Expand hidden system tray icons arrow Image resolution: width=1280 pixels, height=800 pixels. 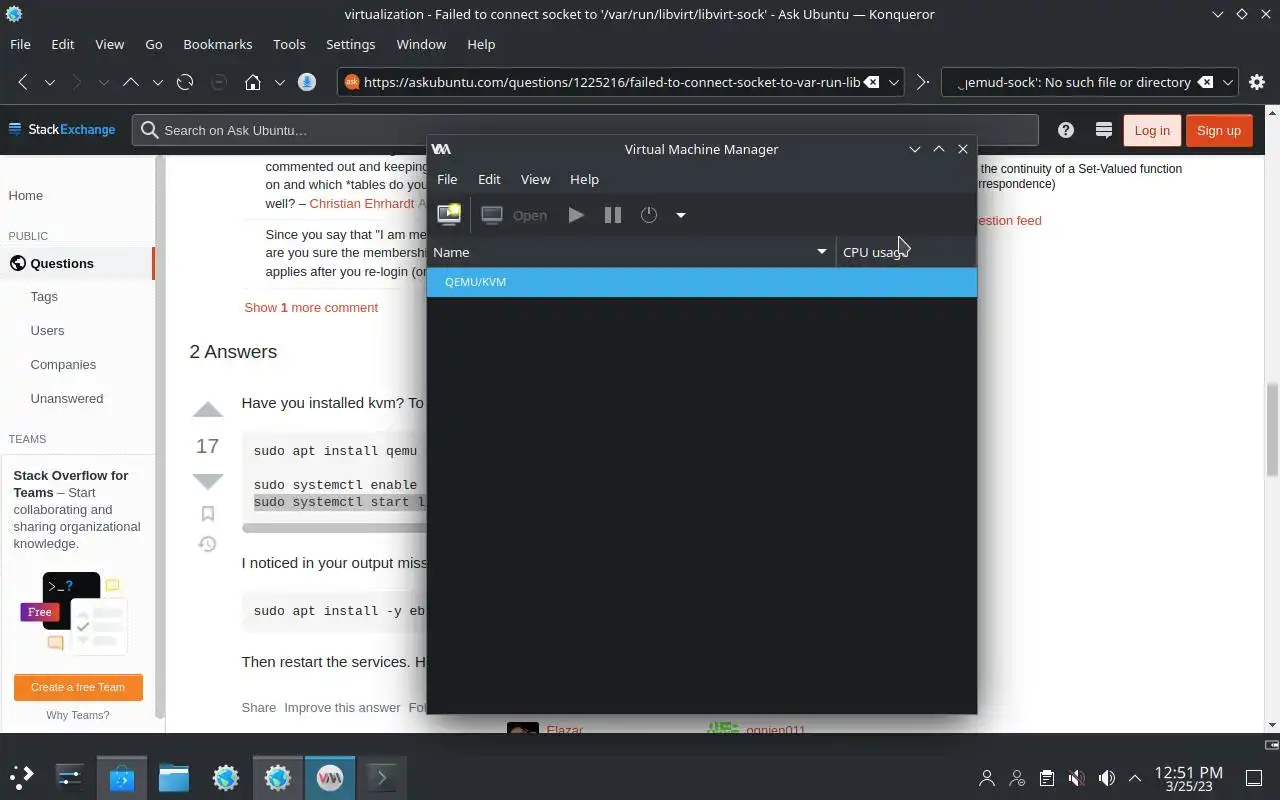[1135, 777]
